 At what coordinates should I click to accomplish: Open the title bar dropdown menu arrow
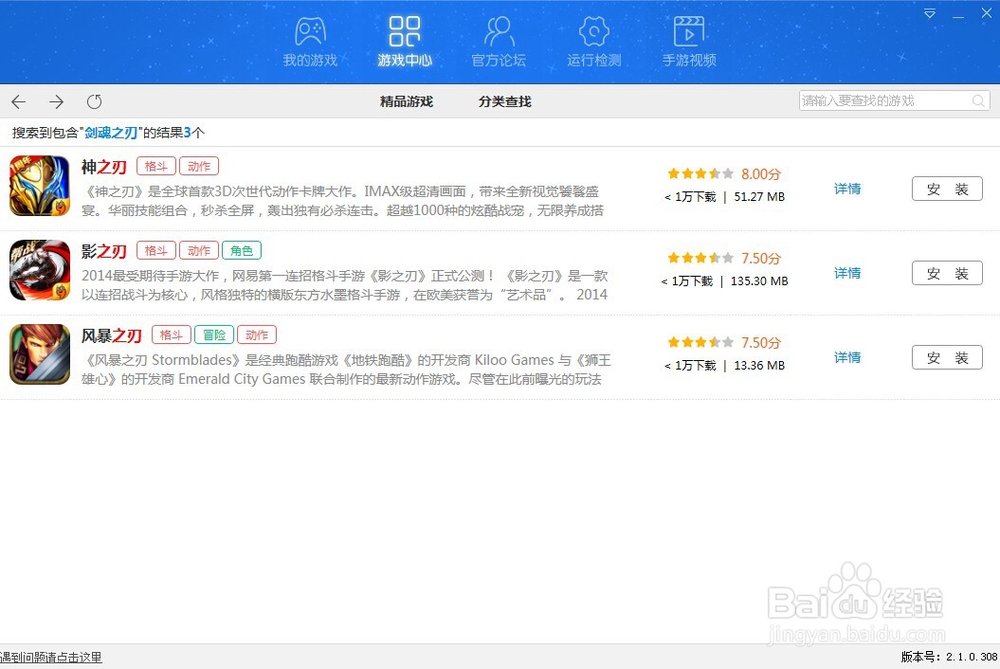930,13
